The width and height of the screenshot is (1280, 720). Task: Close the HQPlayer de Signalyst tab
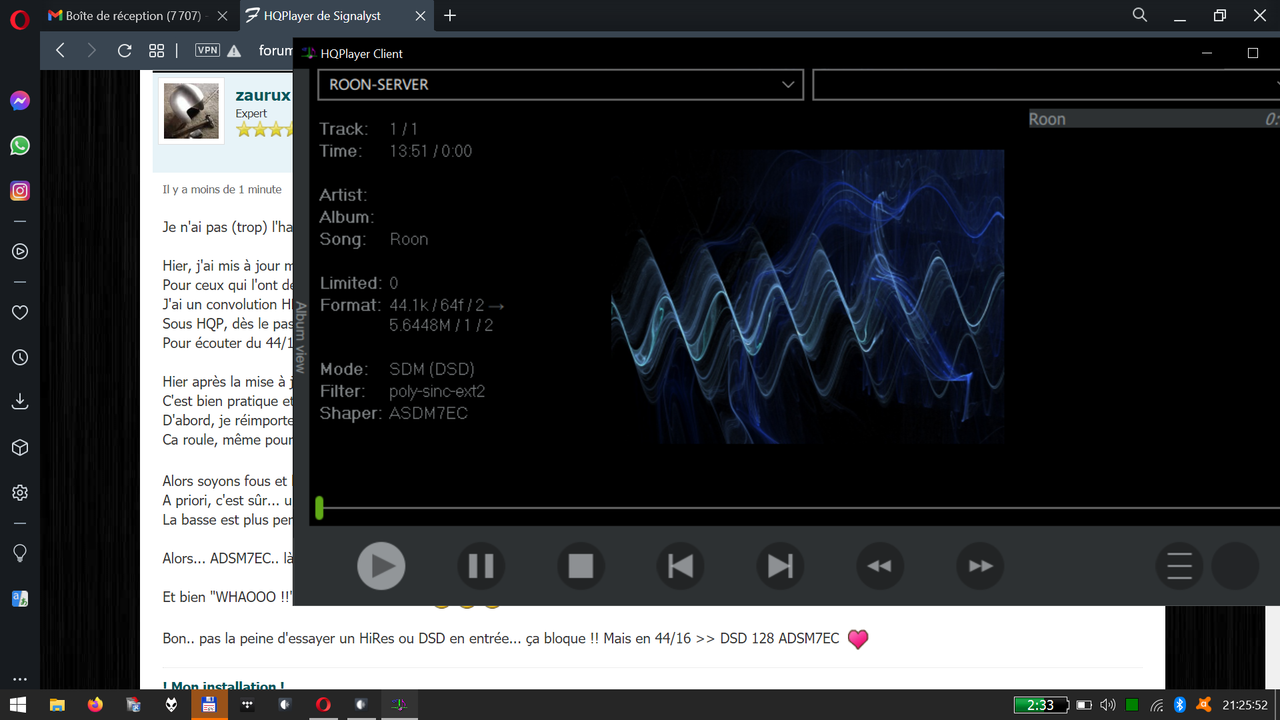click(421, 16)
